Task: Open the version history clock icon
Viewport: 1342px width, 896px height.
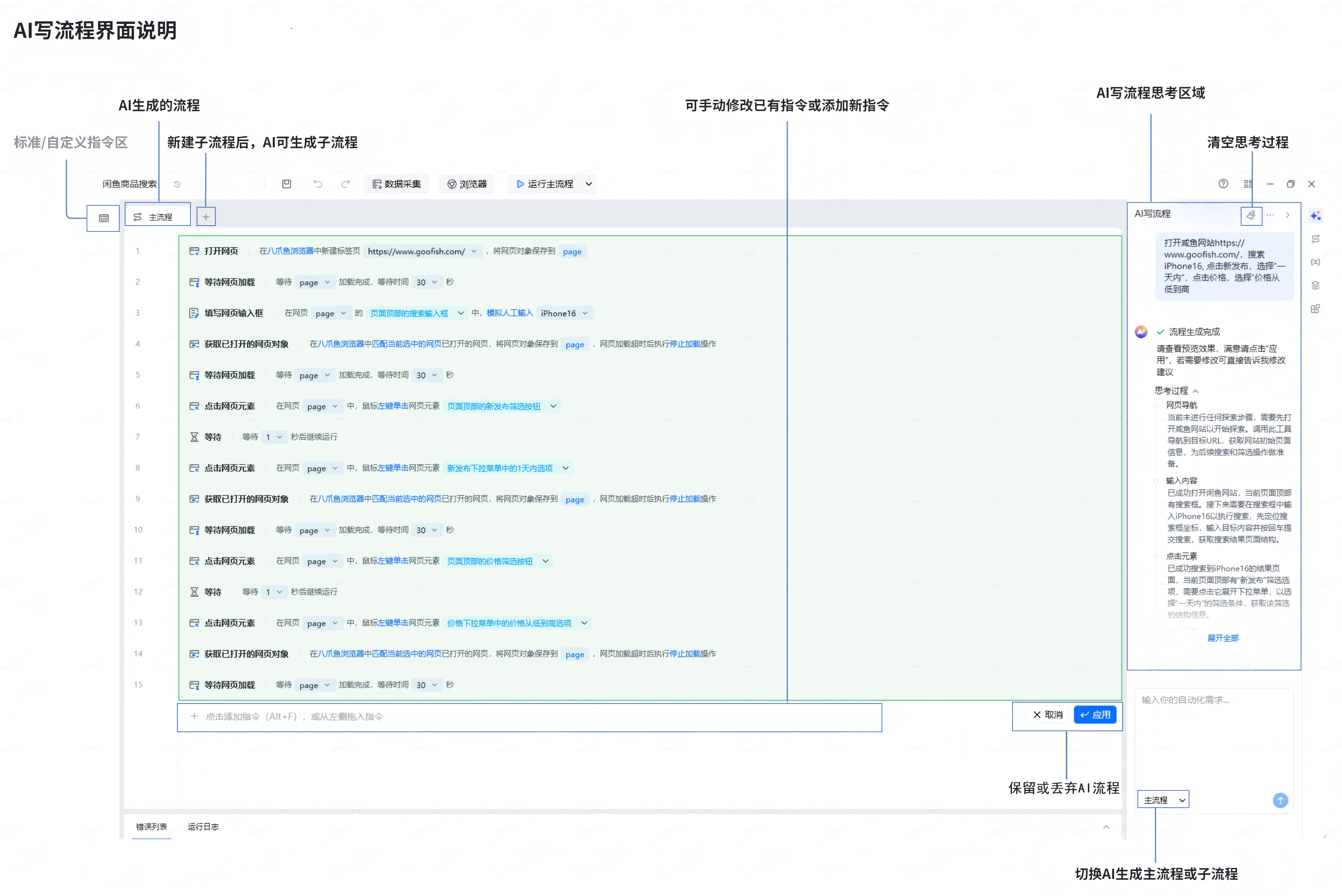Action: tap(177, 184)
